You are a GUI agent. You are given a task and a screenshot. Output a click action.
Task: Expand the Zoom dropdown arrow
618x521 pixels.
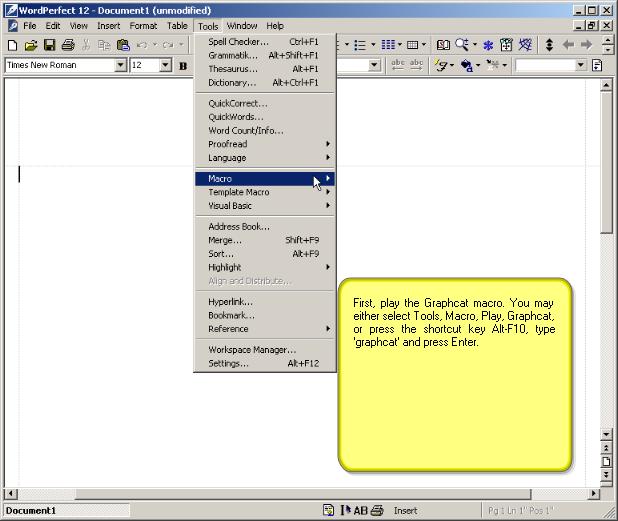click(x=475, y=45)
